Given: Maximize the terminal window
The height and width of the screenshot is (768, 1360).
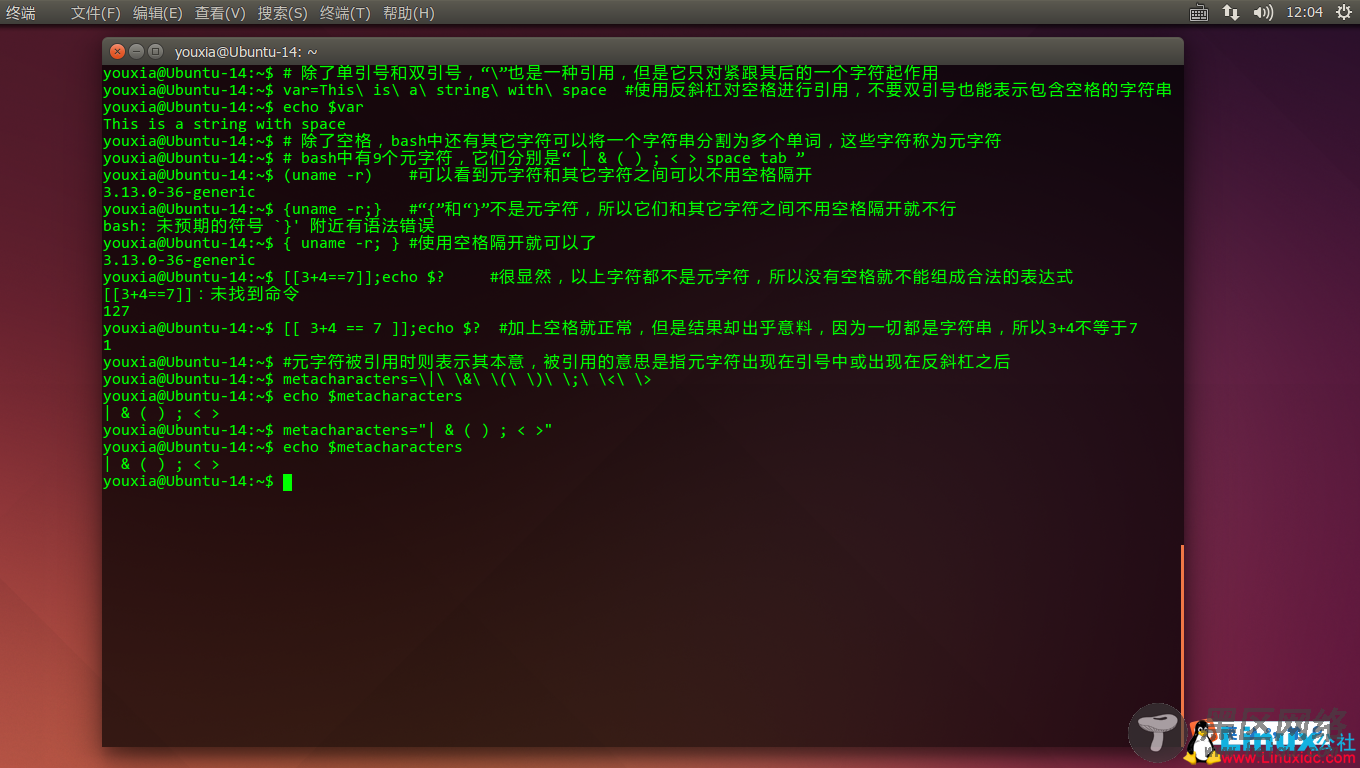Looking at the screenshot, I should 155,51.
